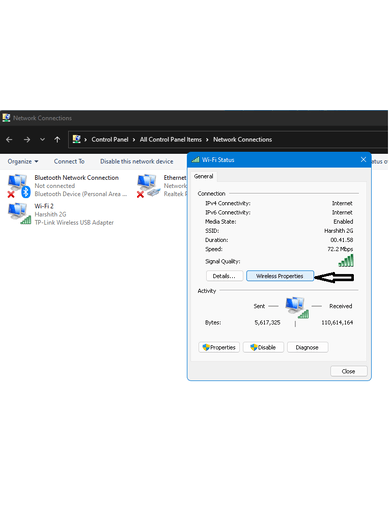Select the Ethernet adapter icon
The height and width of the screenshot is (518, 390).
click(x=148, y=186)
